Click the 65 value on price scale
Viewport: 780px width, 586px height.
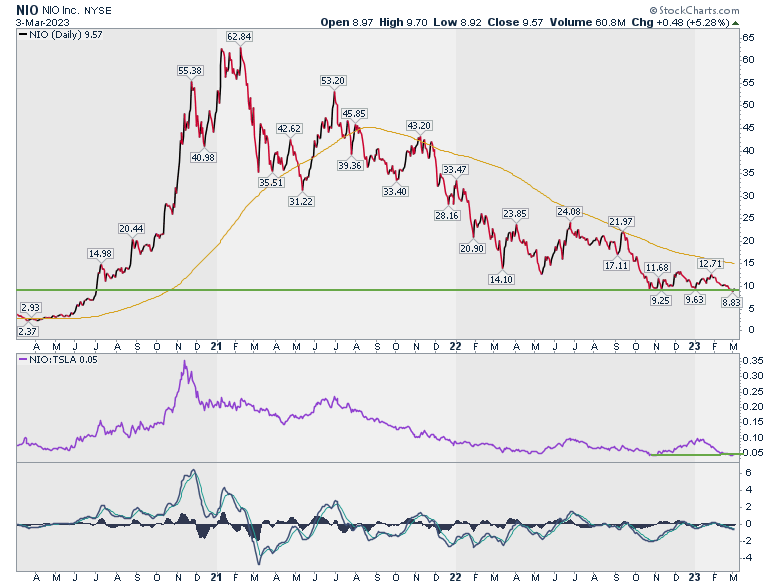coord(749,38)
